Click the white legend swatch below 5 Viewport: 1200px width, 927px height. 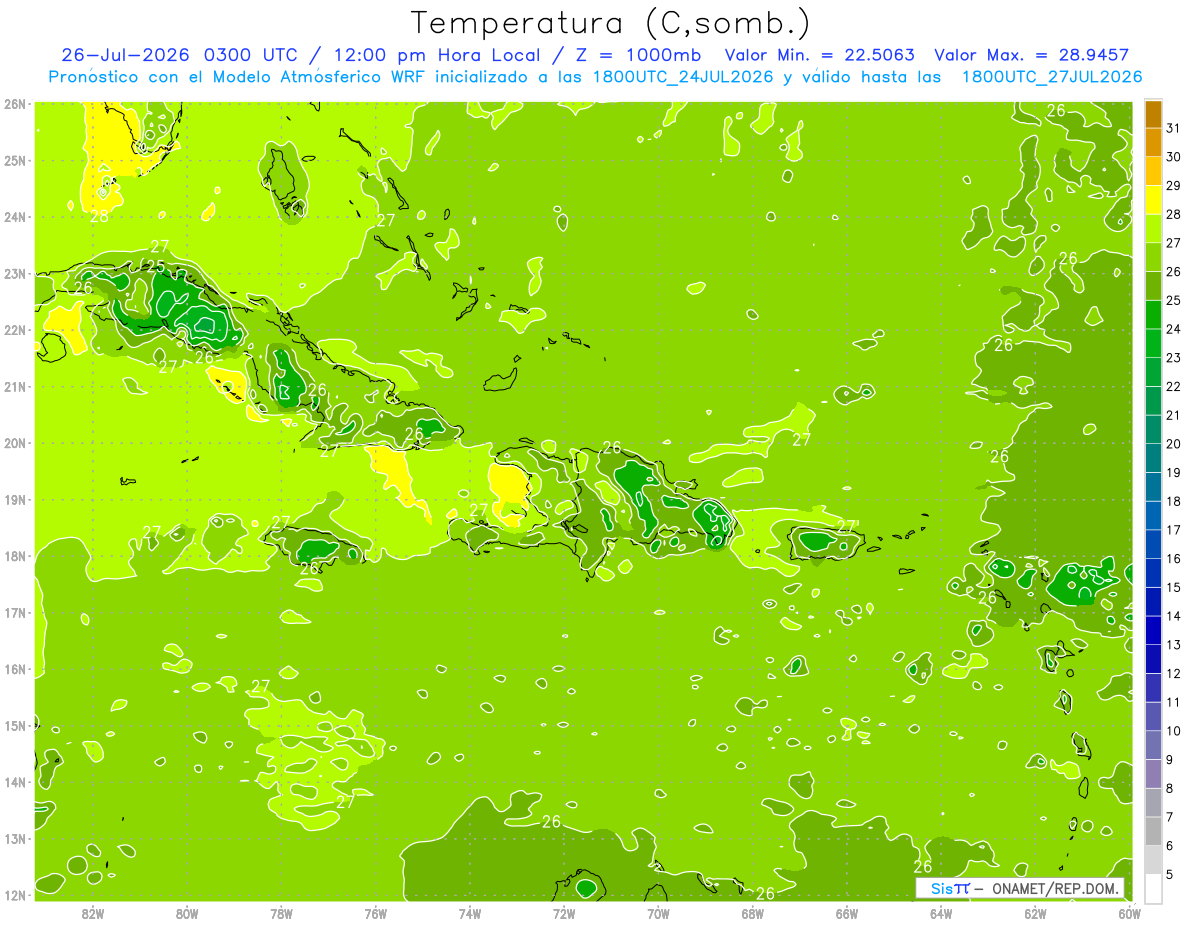click(x=1153, y=888)
